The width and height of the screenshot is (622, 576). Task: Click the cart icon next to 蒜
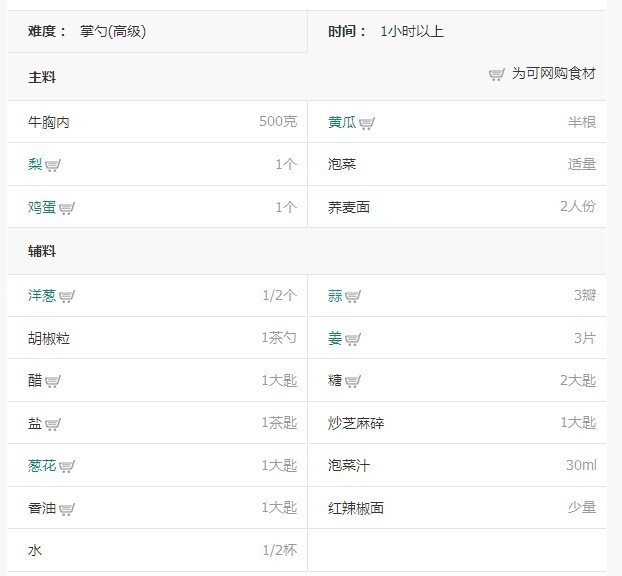tap(353, 296)
